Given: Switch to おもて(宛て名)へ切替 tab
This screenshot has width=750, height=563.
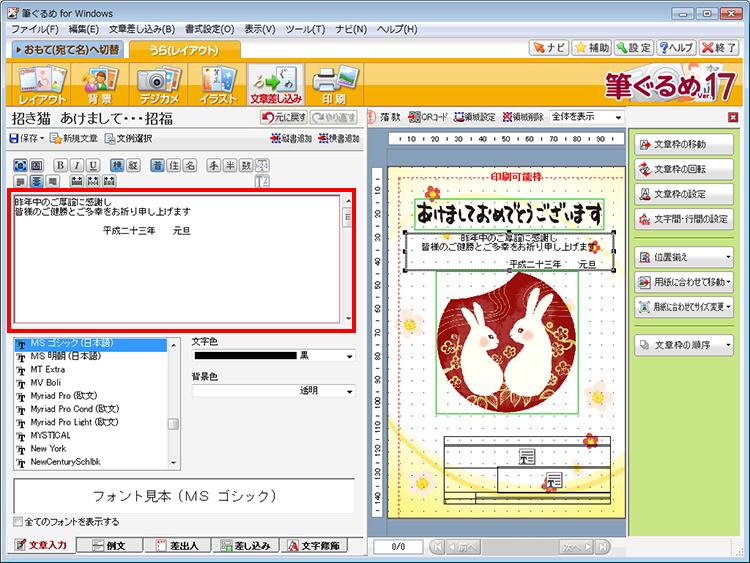Looking at the screenshot, I should click(67, 50).
